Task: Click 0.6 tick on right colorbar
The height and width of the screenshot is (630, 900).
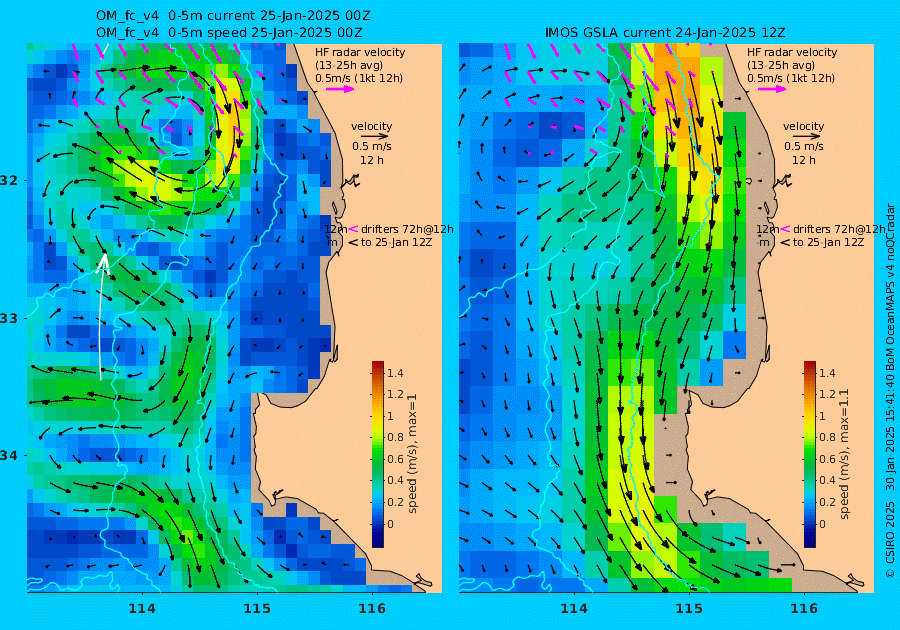Action: 827,459
